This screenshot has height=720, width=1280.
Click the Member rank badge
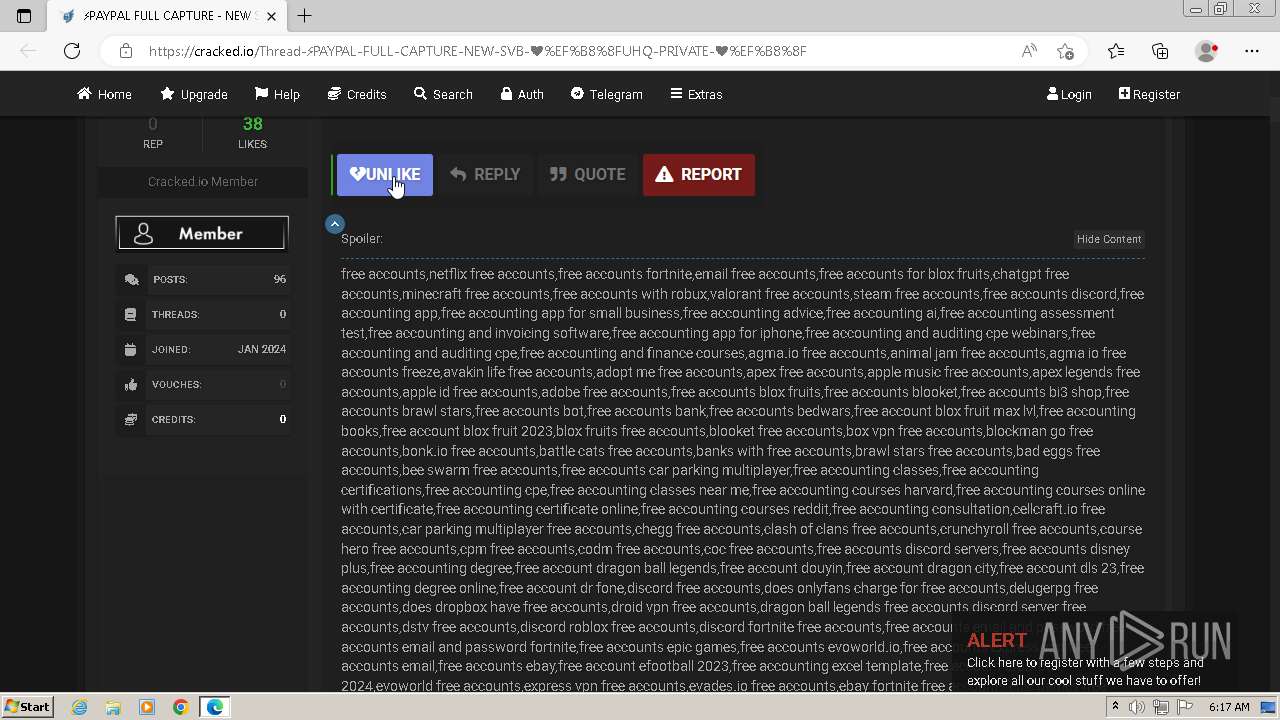coord(202,234)
